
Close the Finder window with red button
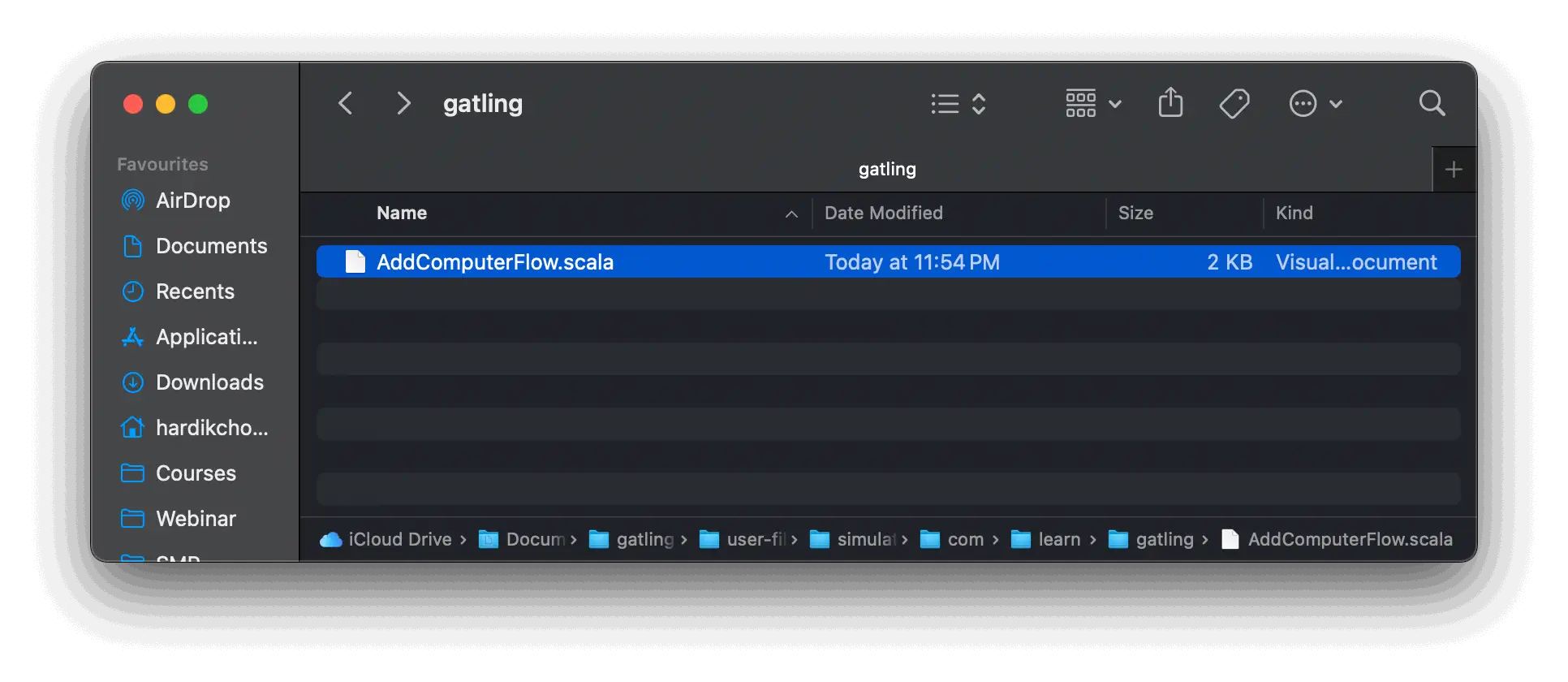pos(133,104)
